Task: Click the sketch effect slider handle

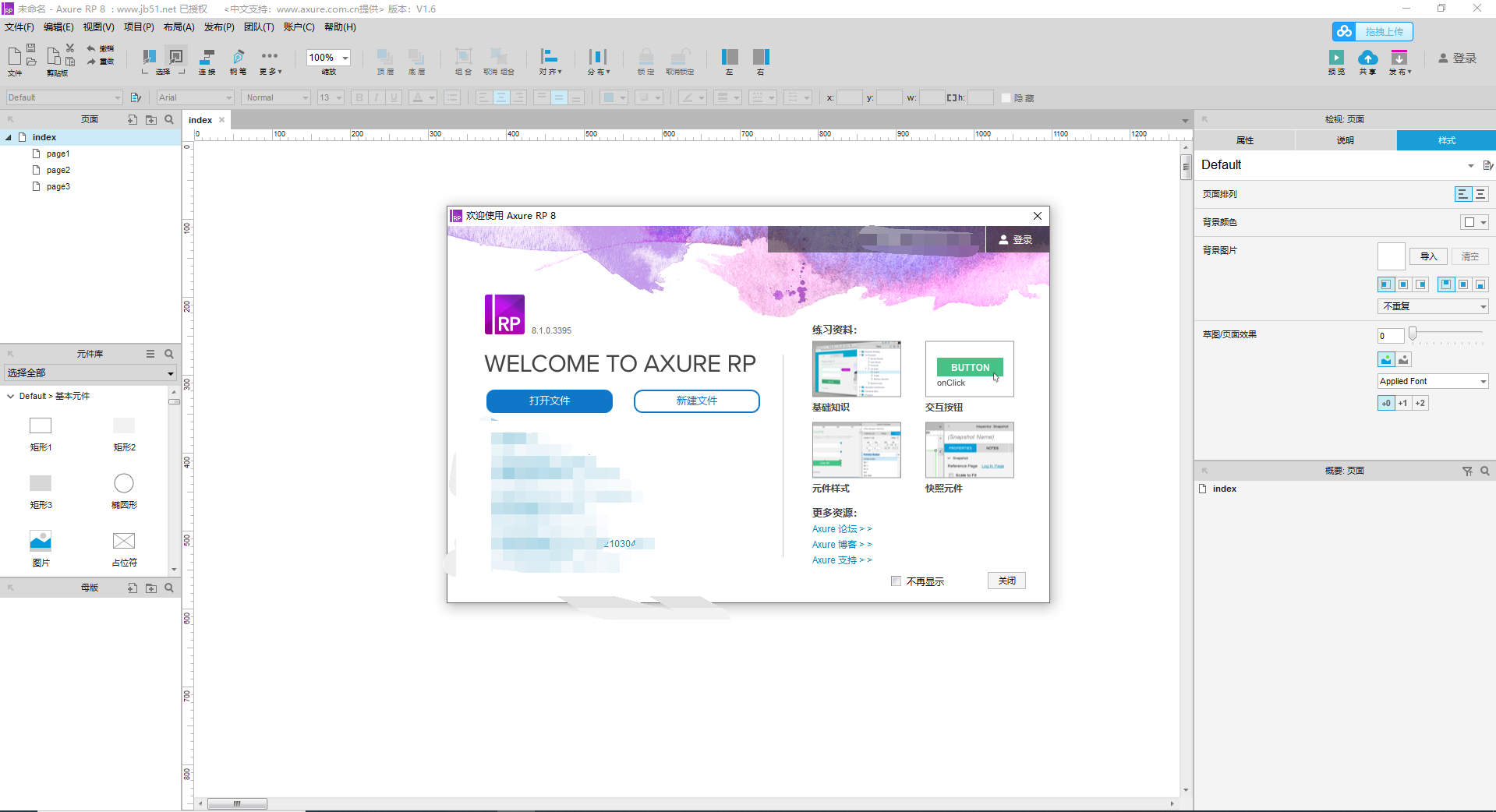Action: [1412, 334]
